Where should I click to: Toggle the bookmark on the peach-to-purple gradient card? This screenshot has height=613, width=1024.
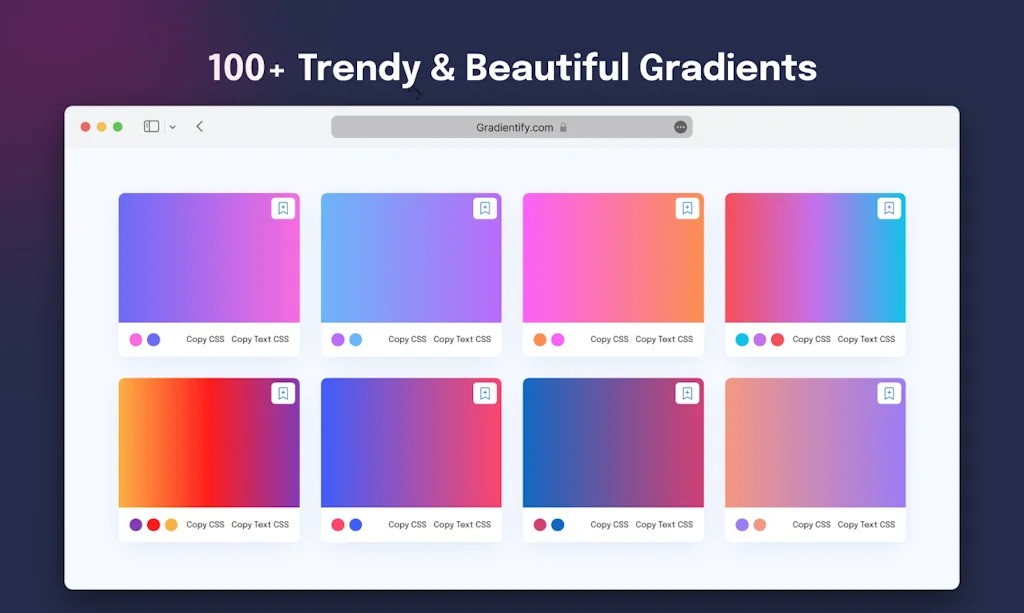click(x=889, y=393)
